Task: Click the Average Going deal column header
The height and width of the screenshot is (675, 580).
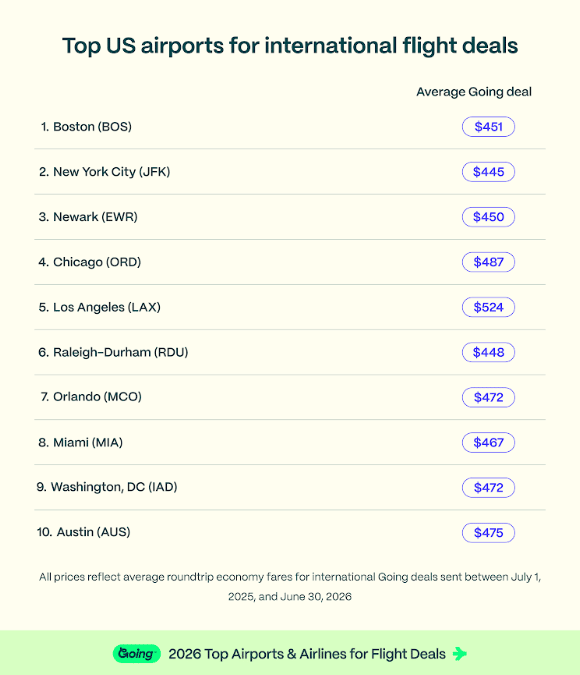Action: [474, 92]
